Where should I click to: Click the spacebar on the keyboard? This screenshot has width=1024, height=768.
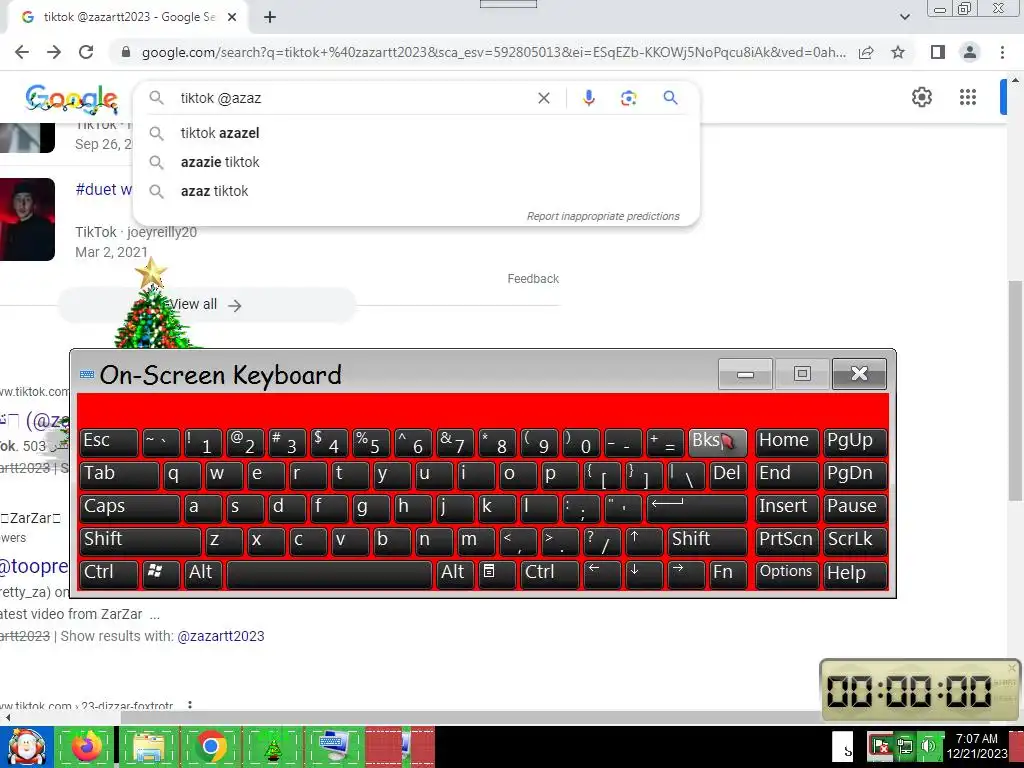tap(329, 574)
